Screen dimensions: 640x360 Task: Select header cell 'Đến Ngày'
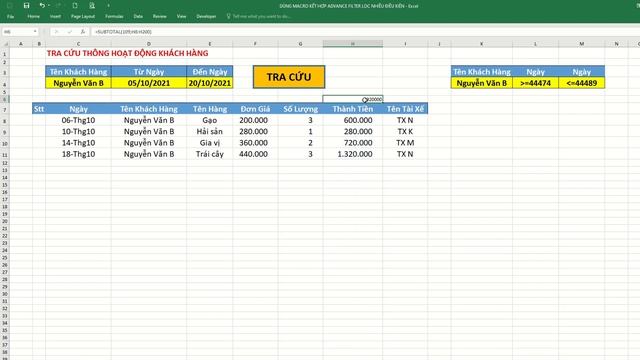(210, 72)
